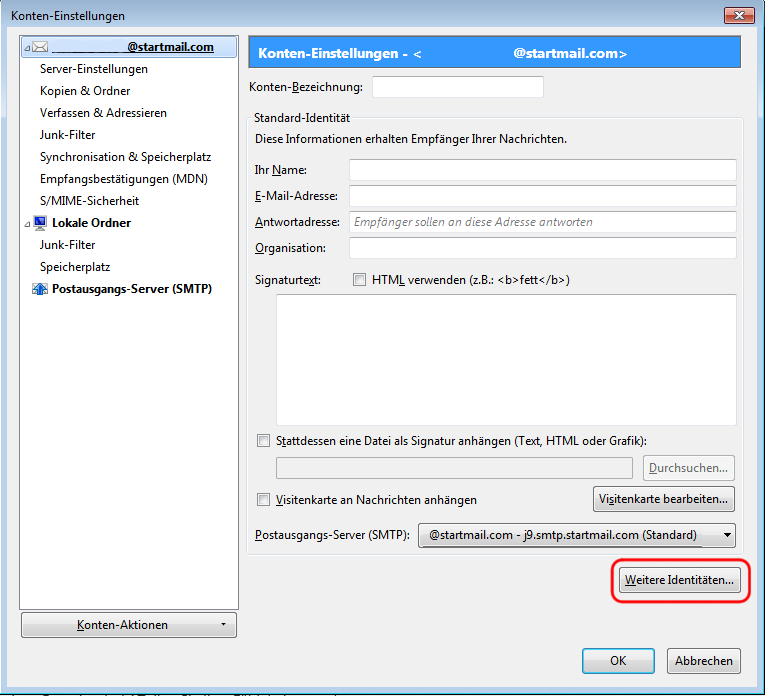
Task: Click the Durchsuchen... button
Action: pyautogui.click(x=688, y=468)
